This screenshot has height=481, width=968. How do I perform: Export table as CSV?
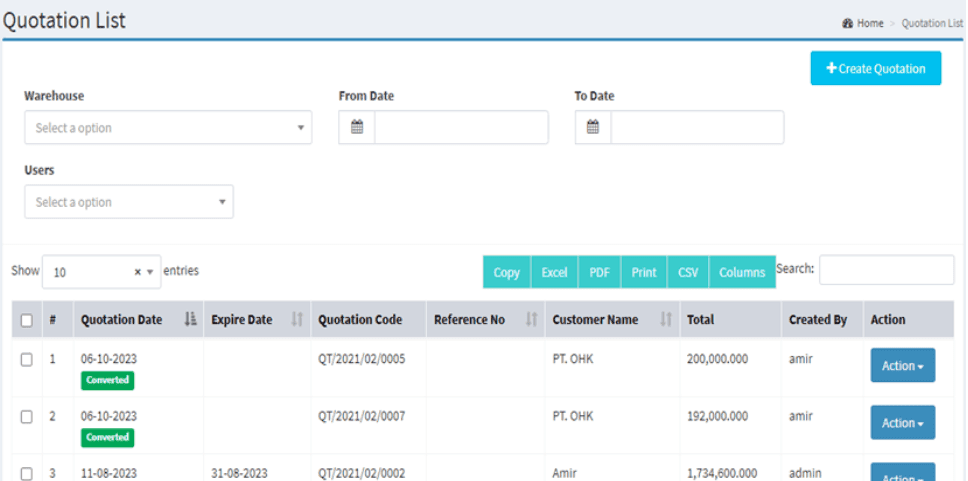(688, 272)
